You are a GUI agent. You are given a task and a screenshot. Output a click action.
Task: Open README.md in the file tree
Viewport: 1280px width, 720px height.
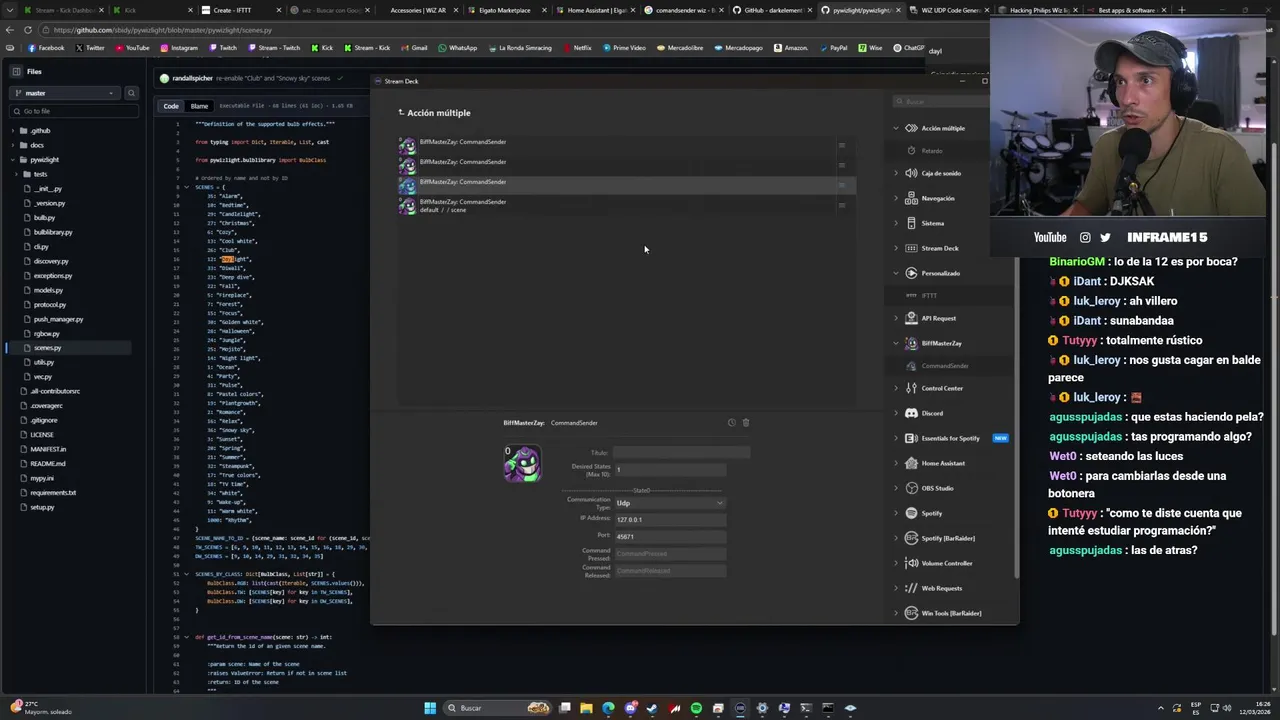tap(47, 464)
